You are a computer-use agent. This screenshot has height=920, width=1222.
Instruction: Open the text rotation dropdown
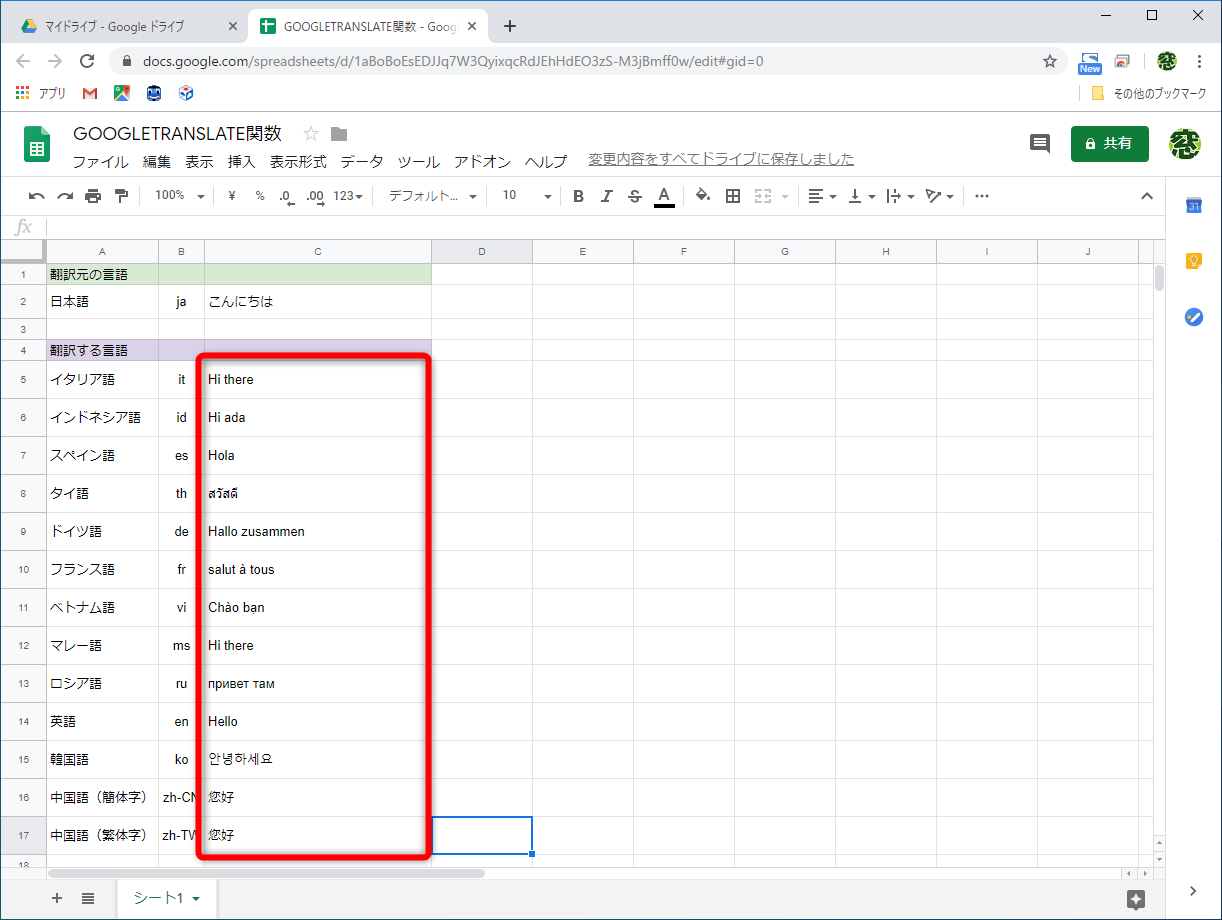coord(939,196)
